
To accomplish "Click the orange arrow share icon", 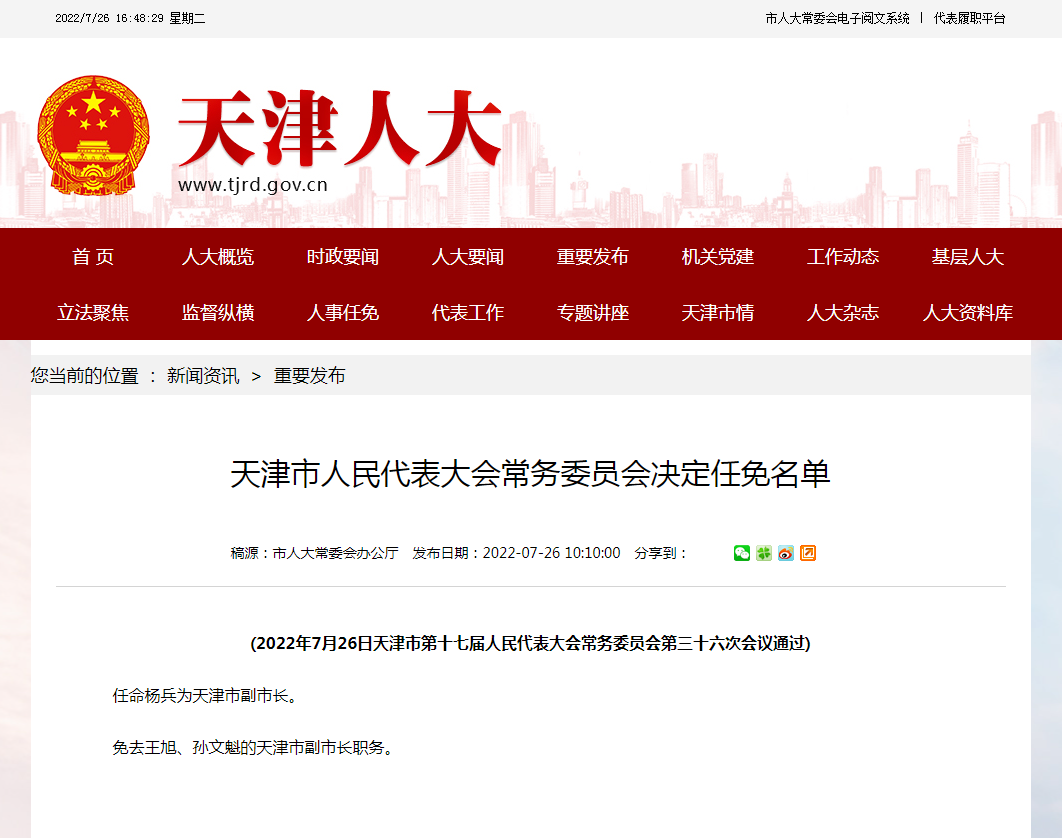I will pyautogui.click(x=807, y=553).
